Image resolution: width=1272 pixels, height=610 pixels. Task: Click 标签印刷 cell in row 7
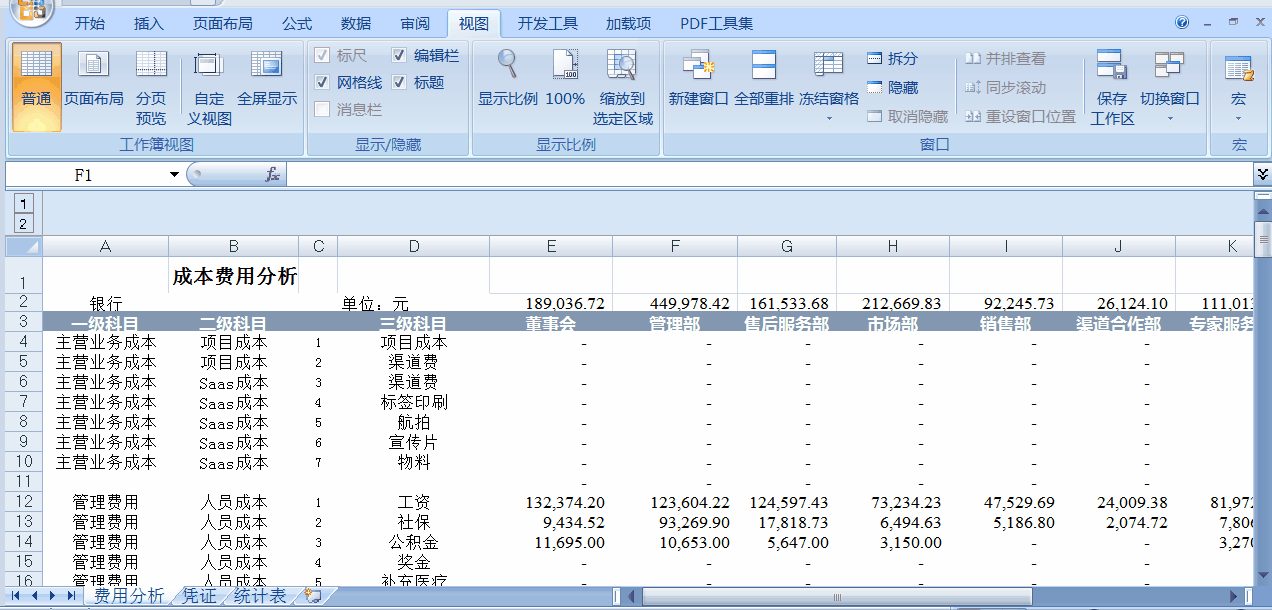pos(414,402)
